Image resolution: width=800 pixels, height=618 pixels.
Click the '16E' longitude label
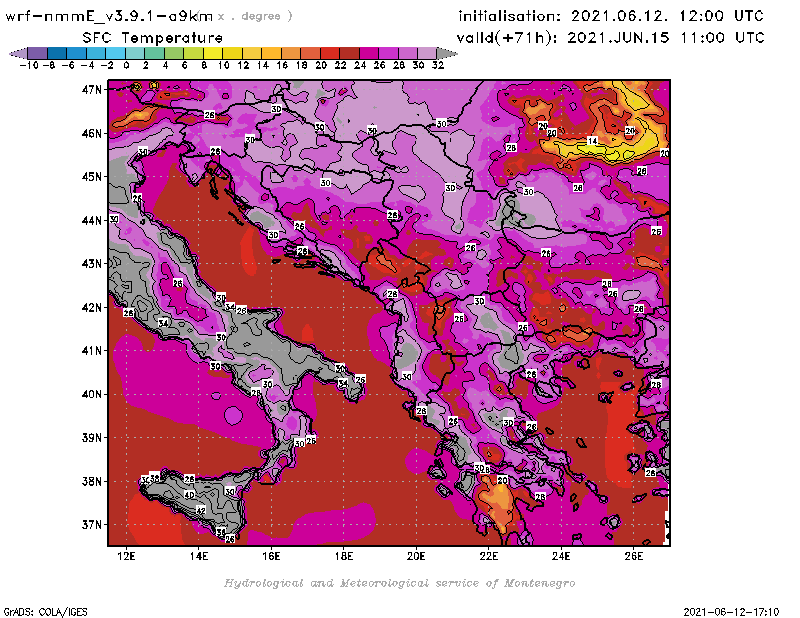[271, 556]
